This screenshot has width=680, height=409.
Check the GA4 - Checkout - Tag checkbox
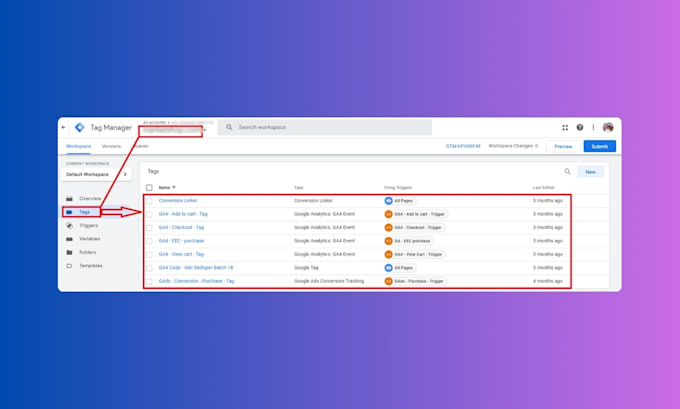149,228
